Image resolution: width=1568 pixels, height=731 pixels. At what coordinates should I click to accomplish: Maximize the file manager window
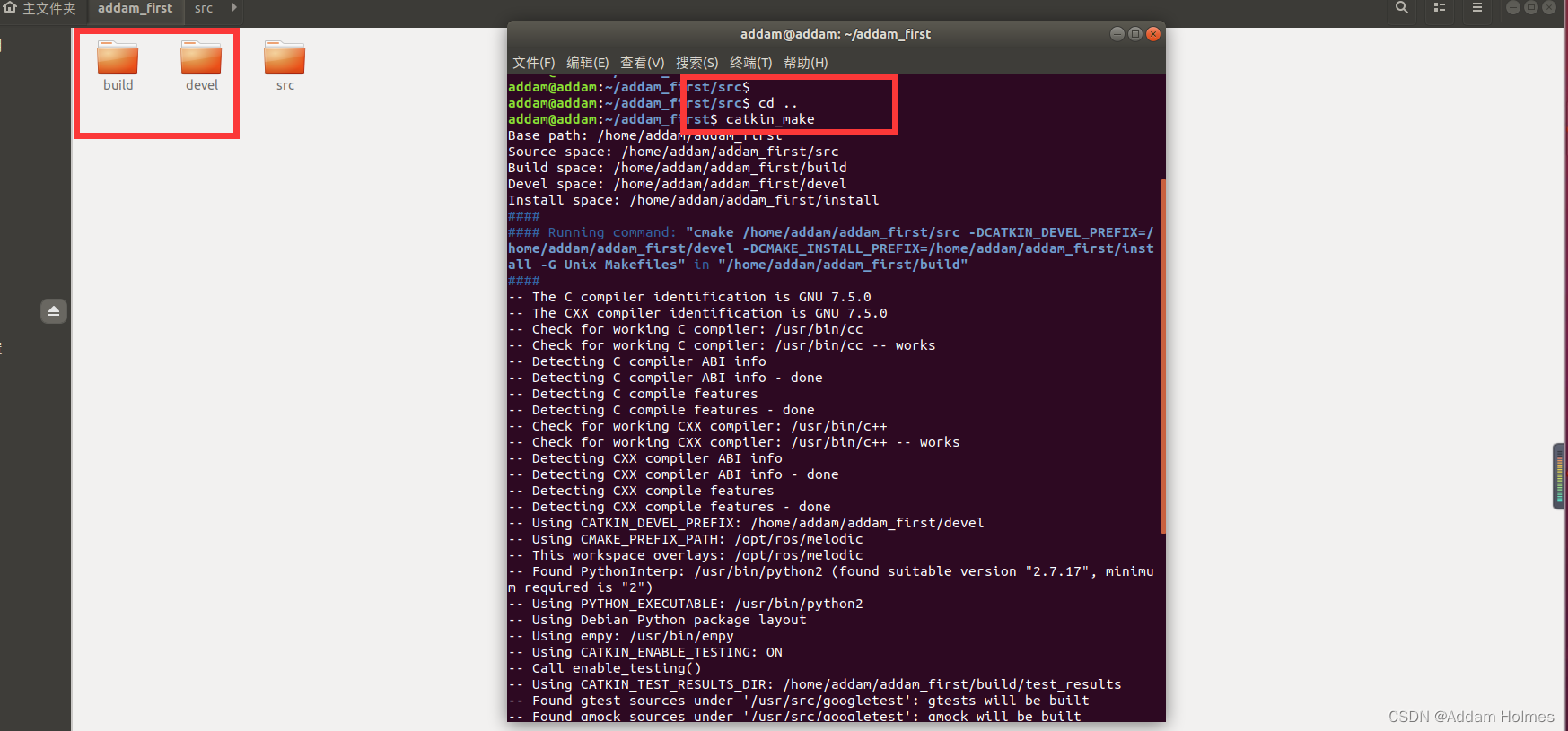tap(1531, 7)
